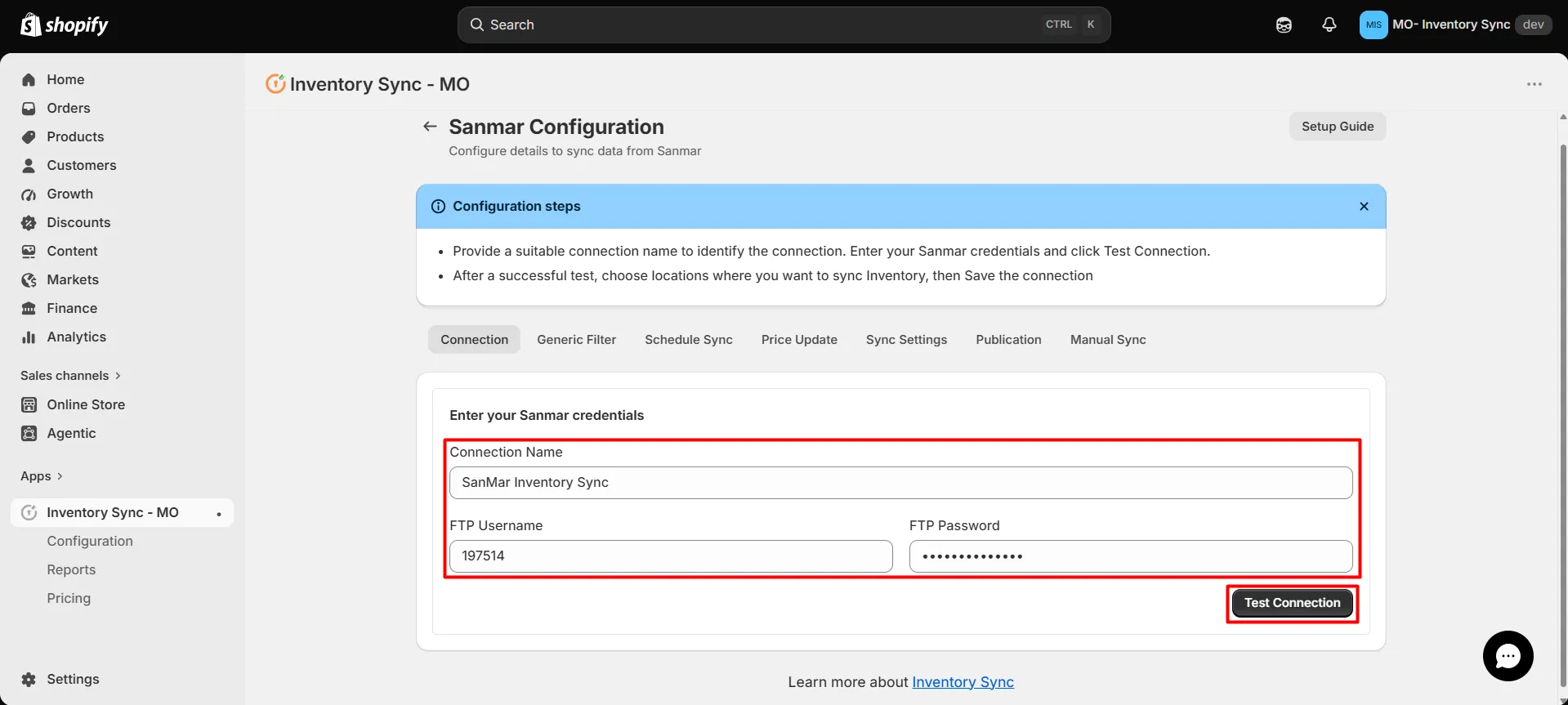Switch to the Manual Sync tab
The image size is (1568, 705).
pyautogui.click(x=1108, y=339)
